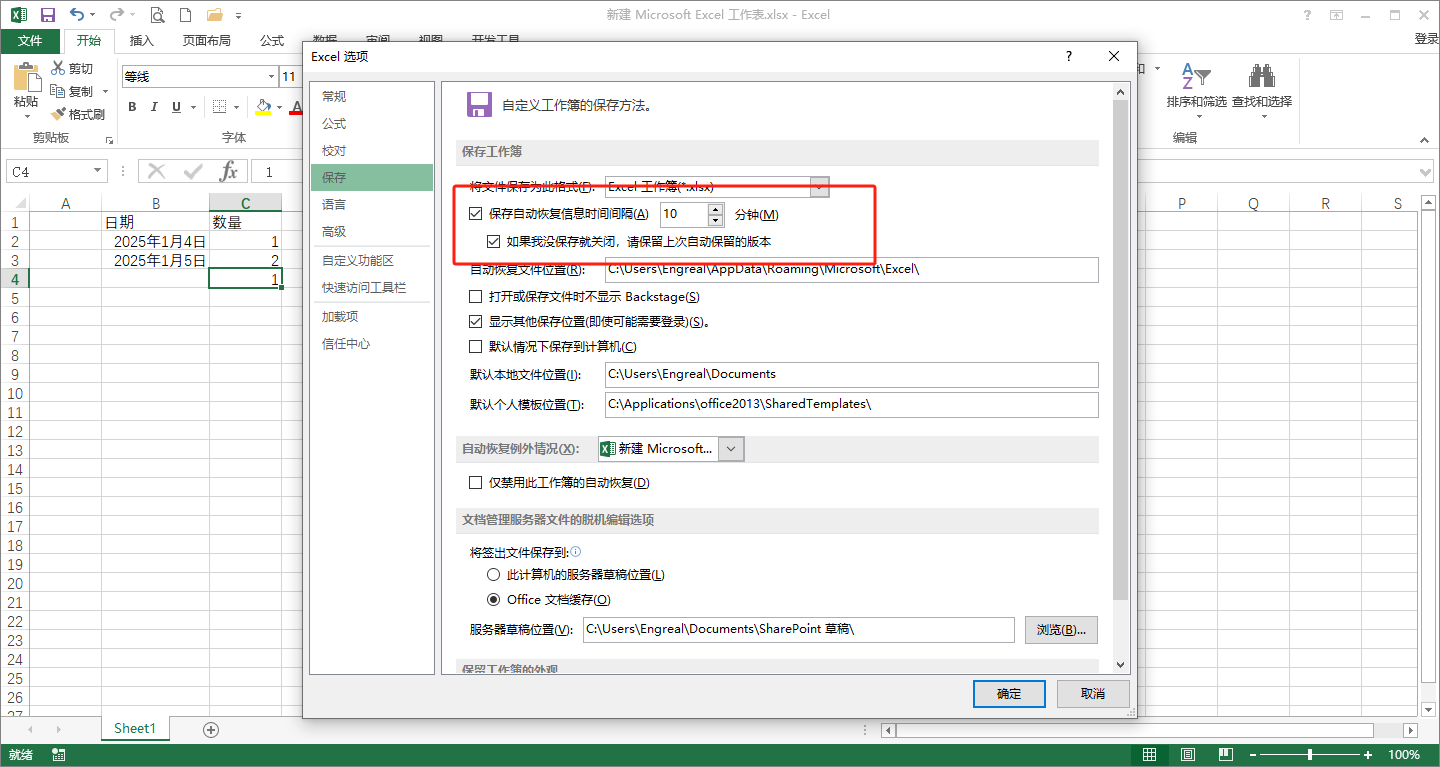Apply the yellow fill color bucket
Viewport: 1440px width, 767px height.
(x=263, y=106)
